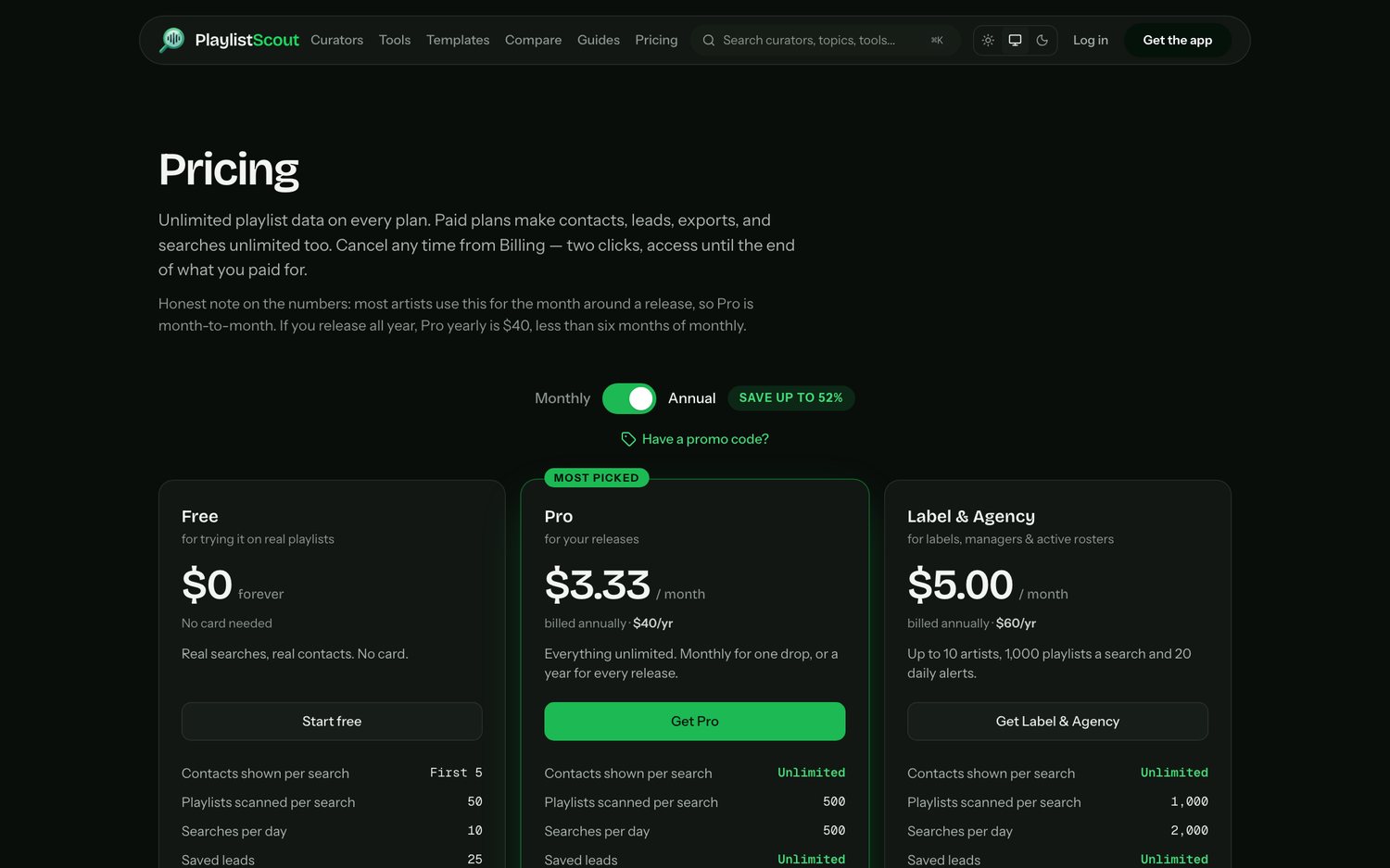Click the search magnifier icon

click(709, 40)
